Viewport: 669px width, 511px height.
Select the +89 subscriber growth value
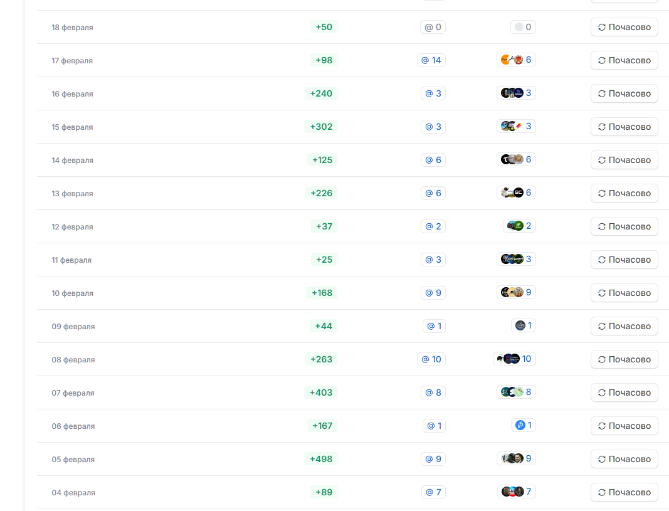pyautogui.click(x=324, y=493)
